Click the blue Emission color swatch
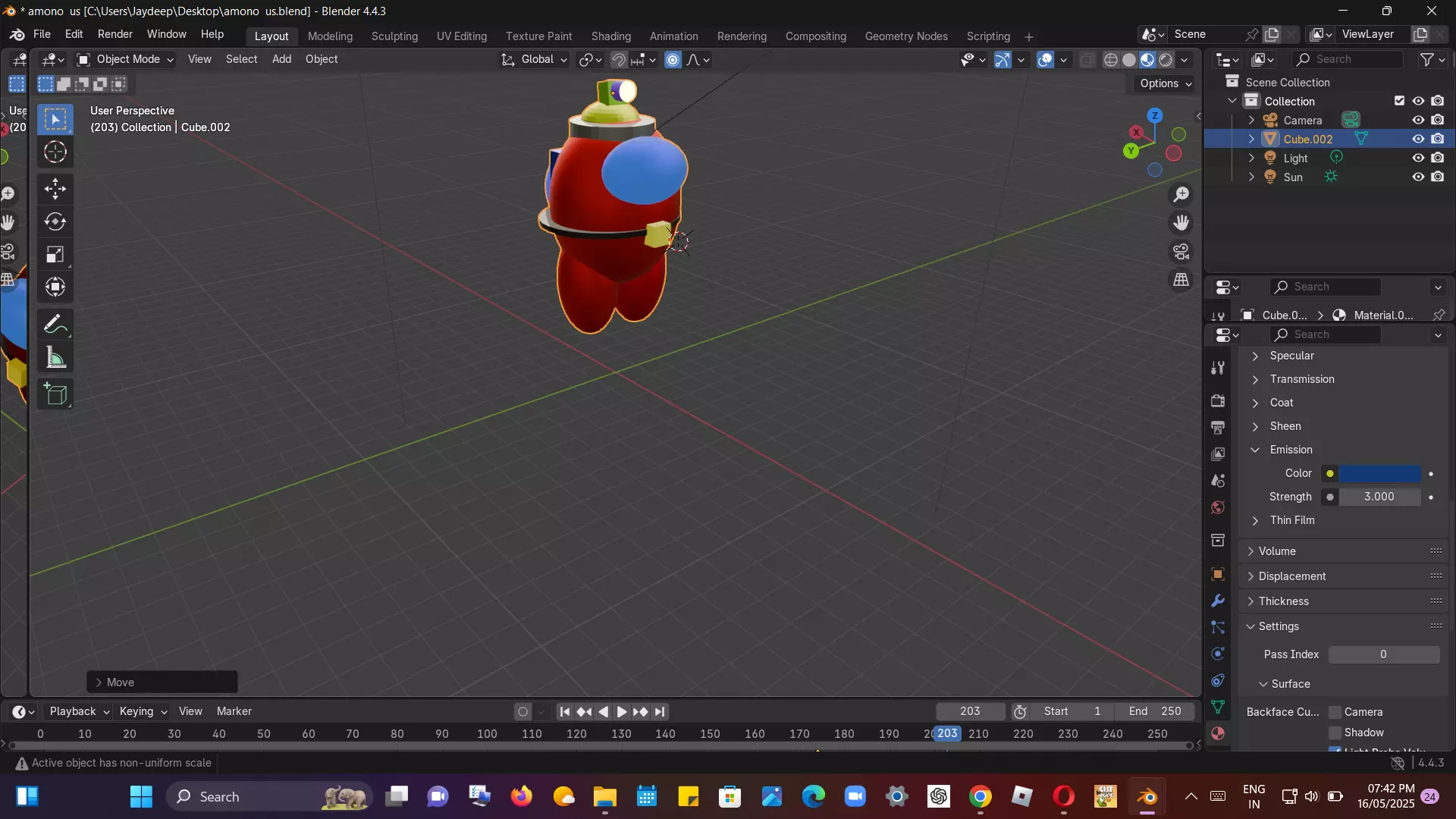 1379,473
